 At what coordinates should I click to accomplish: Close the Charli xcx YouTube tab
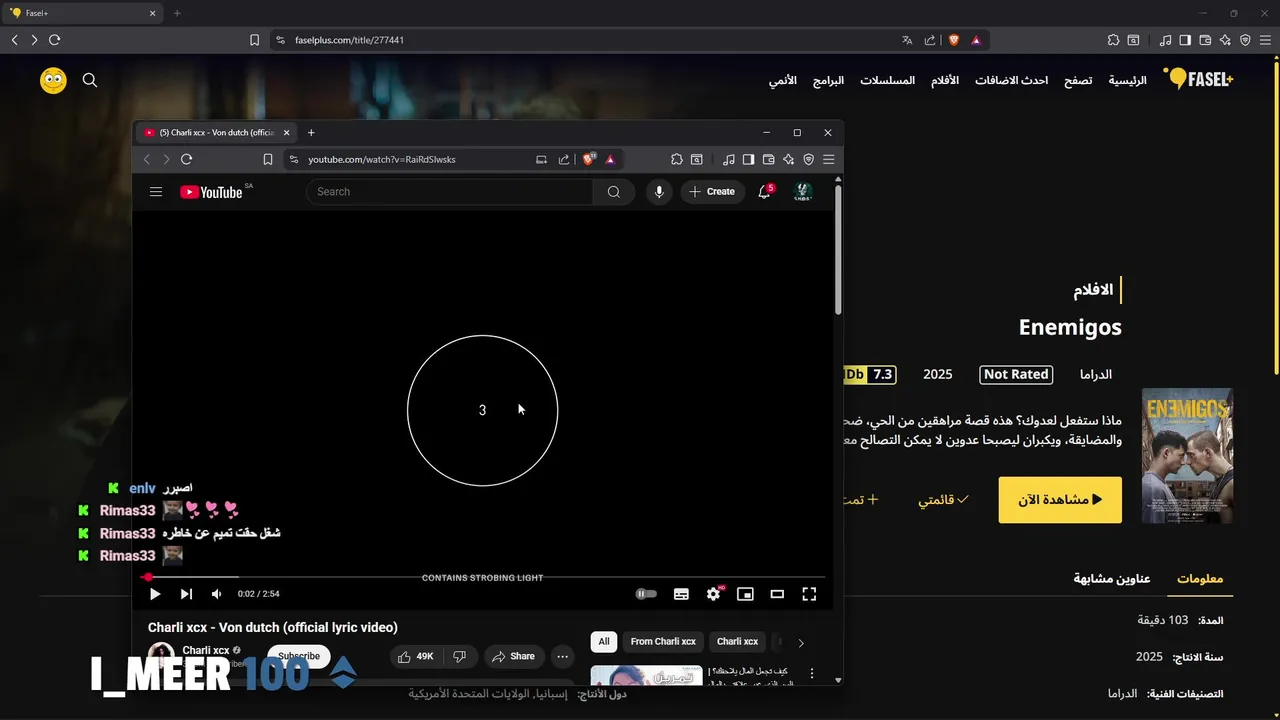(x=287, y=132)
